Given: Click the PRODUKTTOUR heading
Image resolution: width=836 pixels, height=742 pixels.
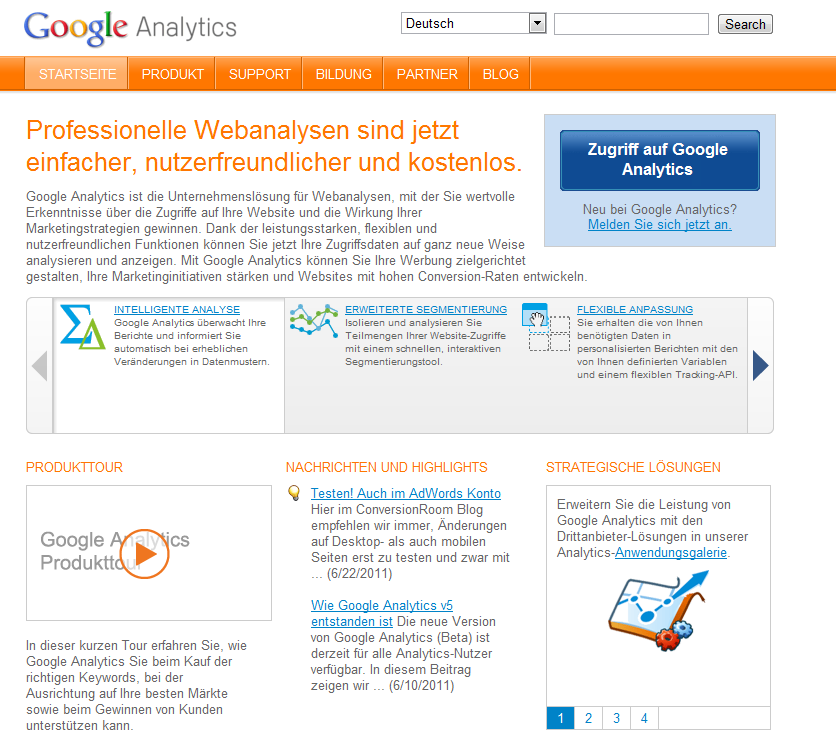Looking at the screenshot, I should 75,467.
